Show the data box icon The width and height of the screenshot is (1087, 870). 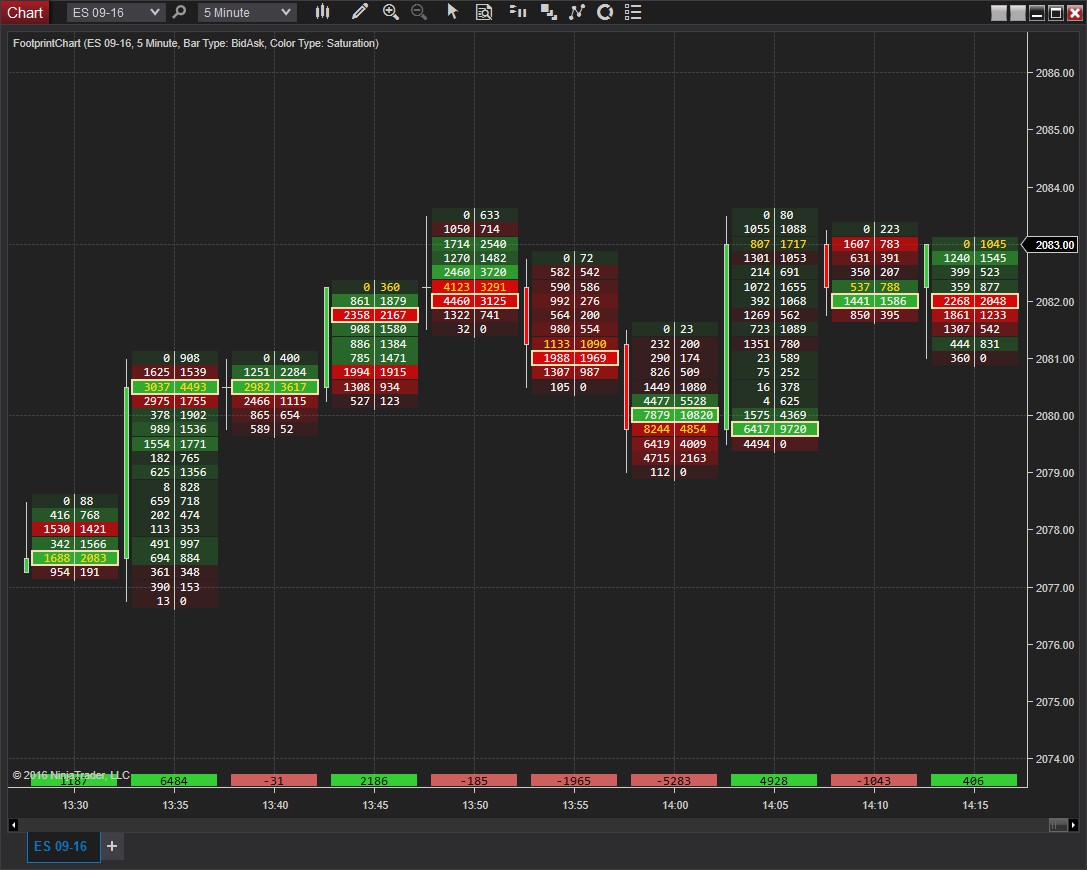point(484,12)
